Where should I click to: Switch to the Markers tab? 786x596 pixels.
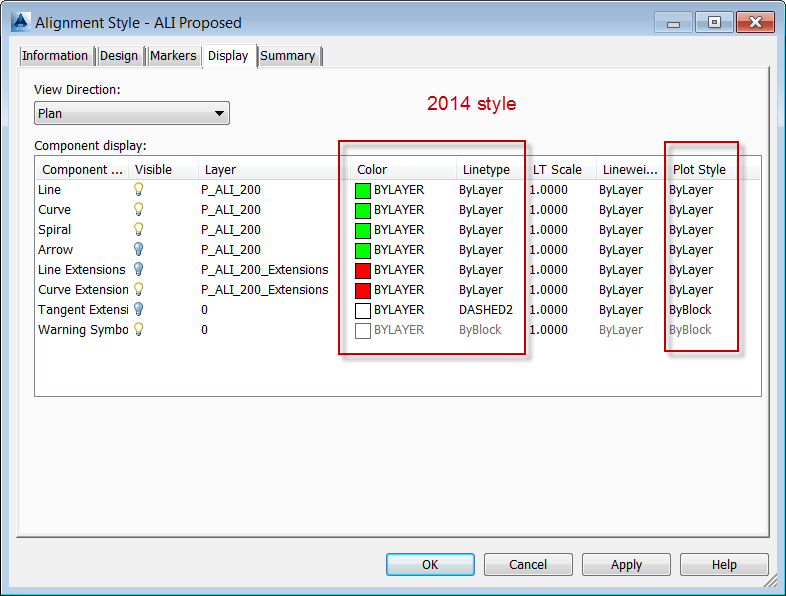173,56
